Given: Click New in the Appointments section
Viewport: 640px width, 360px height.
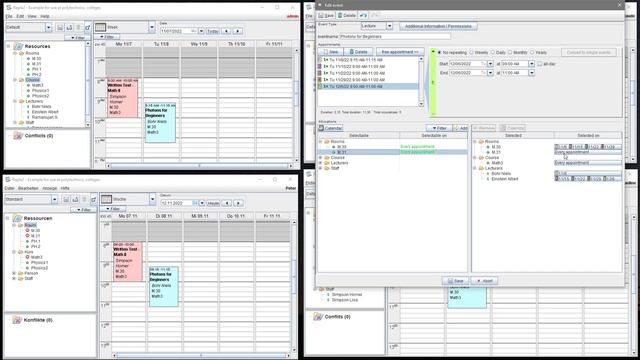Looking at the screenshot, I should (x=331, y=52).
